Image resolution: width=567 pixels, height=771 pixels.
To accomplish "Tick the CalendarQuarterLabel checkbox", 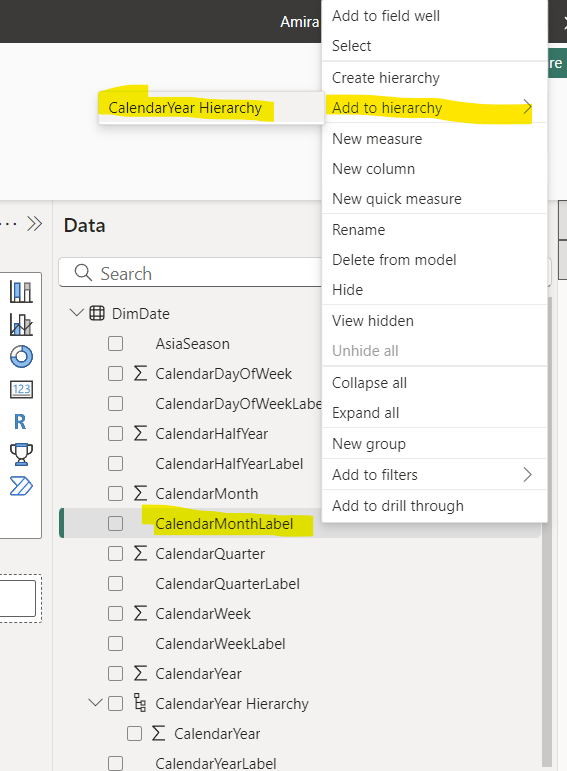I will click(116, 584).
